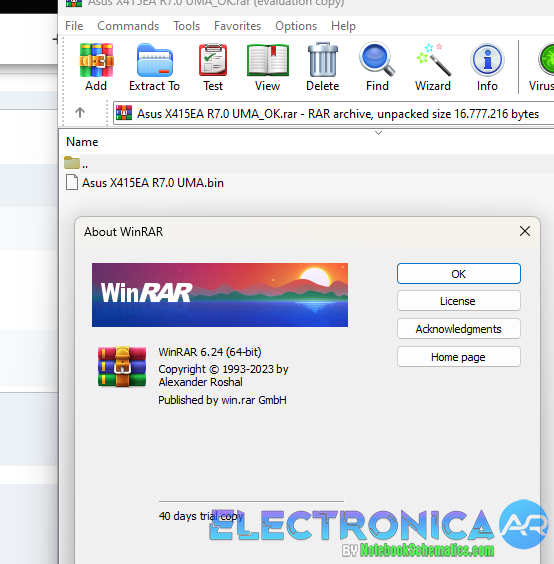The width and height of the screenshot is (554, 564).
Task: Click the License button
Action: (x=459, y=301)
